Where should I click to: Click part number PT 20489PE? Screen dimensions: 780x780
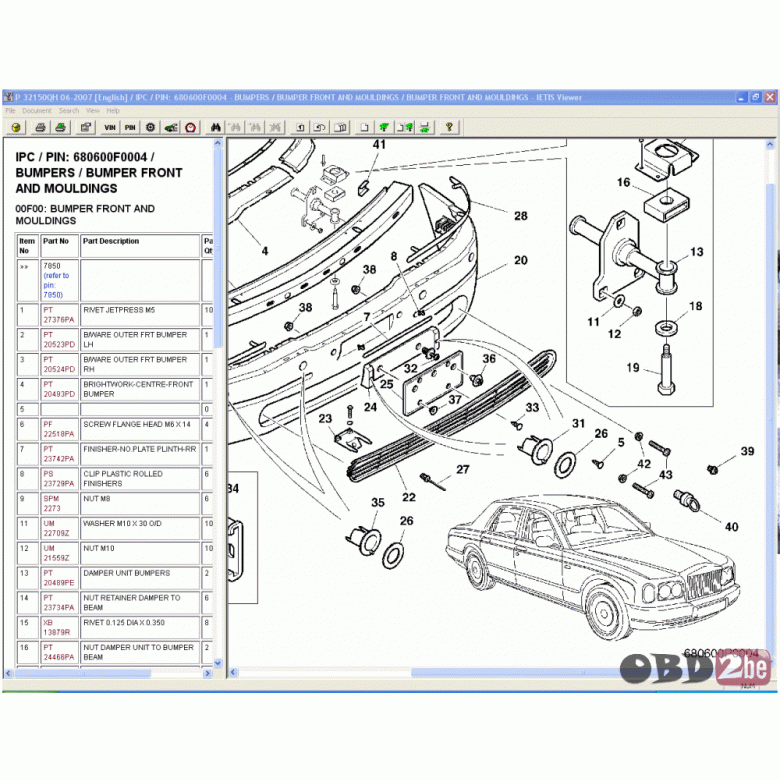click(x=59, y=578)
